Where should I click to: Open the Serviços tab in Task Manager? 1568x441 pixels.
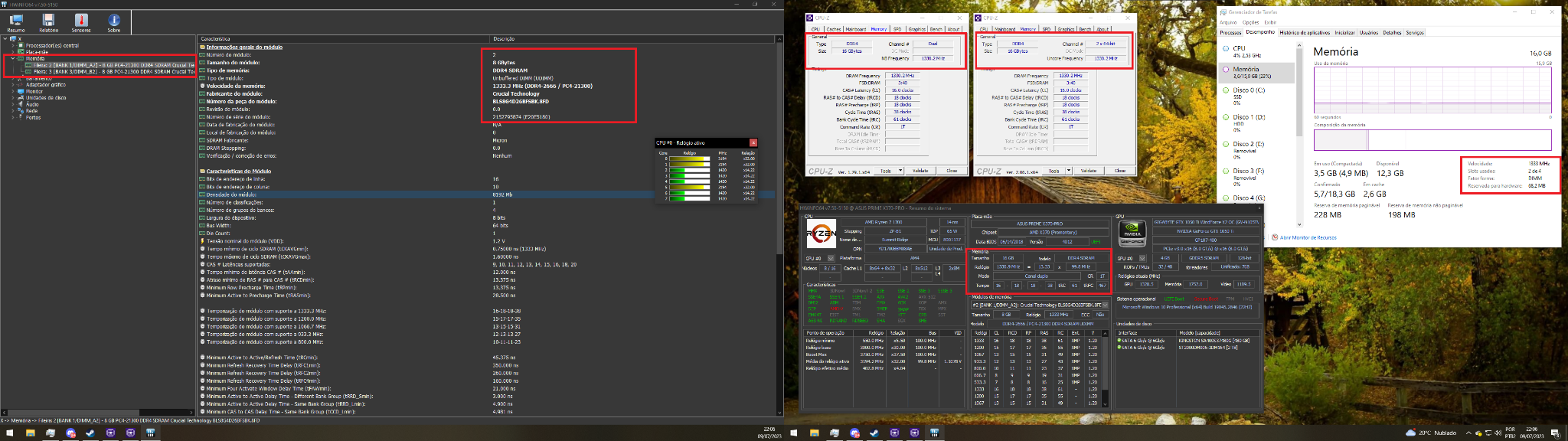(1415, 33)
